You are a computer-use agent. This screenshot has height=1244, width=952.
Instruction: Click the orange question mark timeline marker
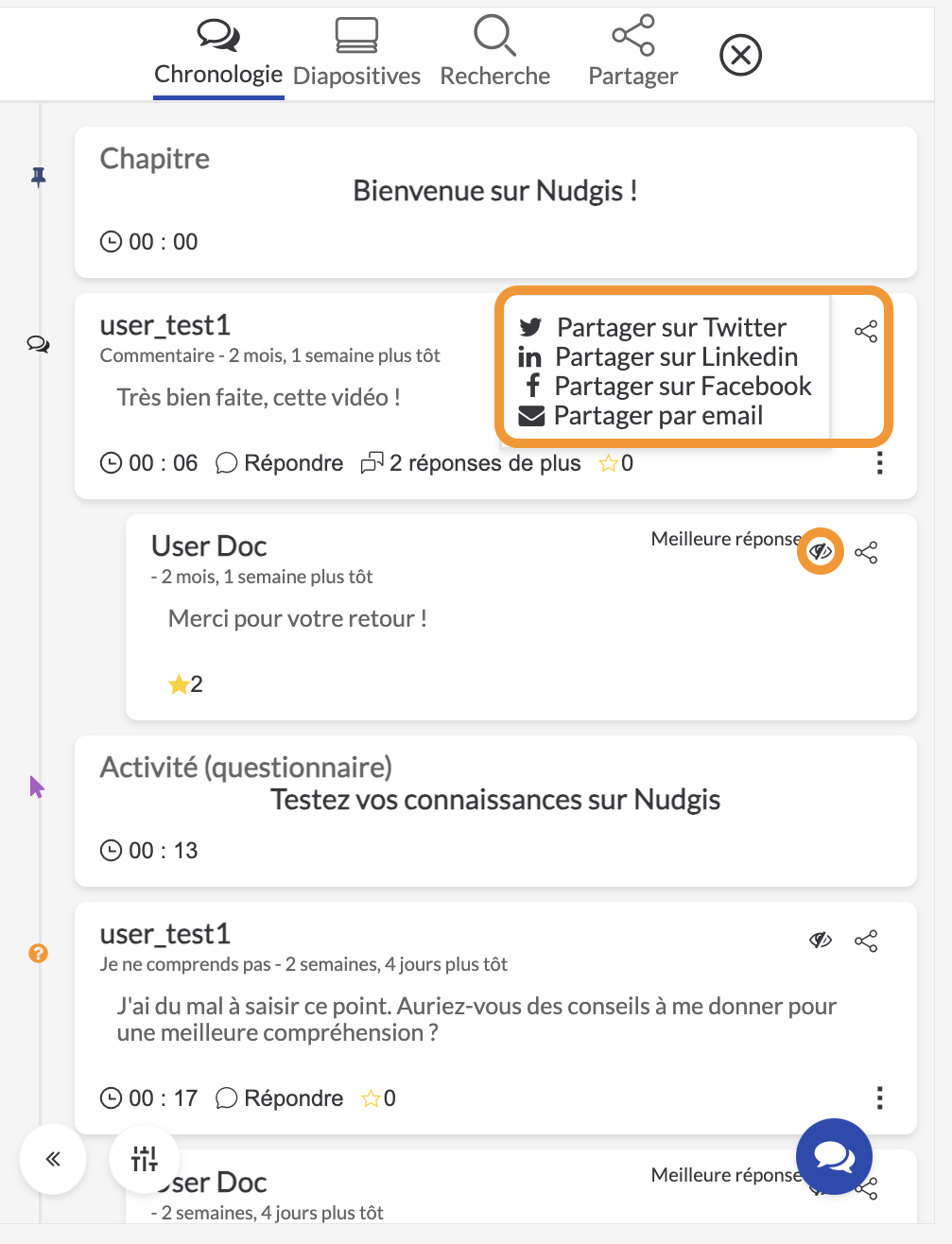(38, 953)
